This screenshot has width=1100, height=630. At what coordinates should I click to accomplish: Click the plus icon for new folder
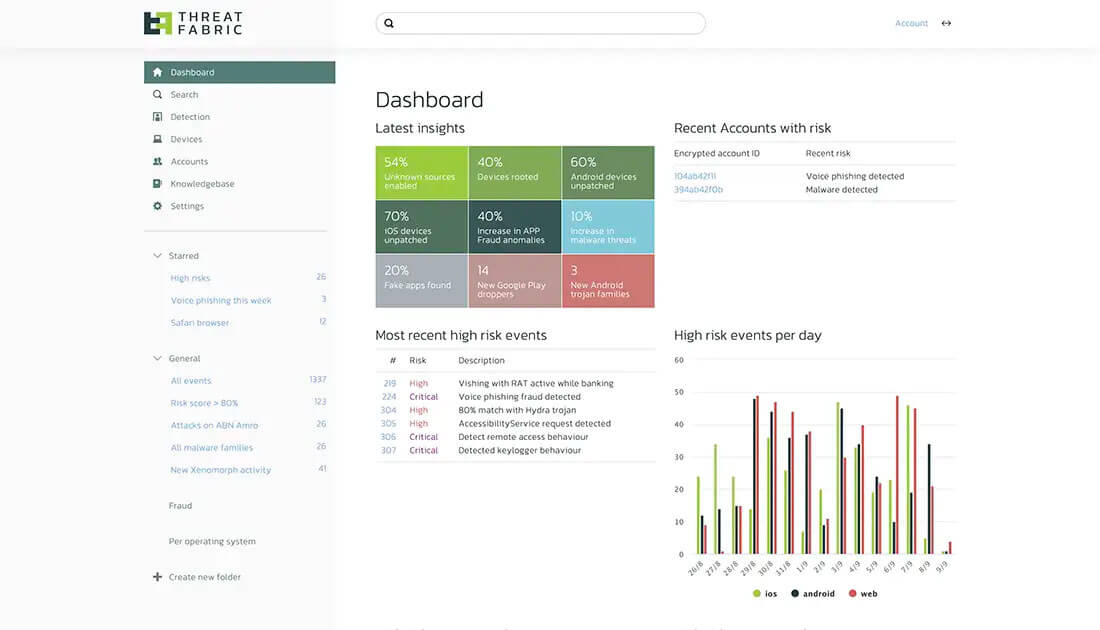pos(157,577)
